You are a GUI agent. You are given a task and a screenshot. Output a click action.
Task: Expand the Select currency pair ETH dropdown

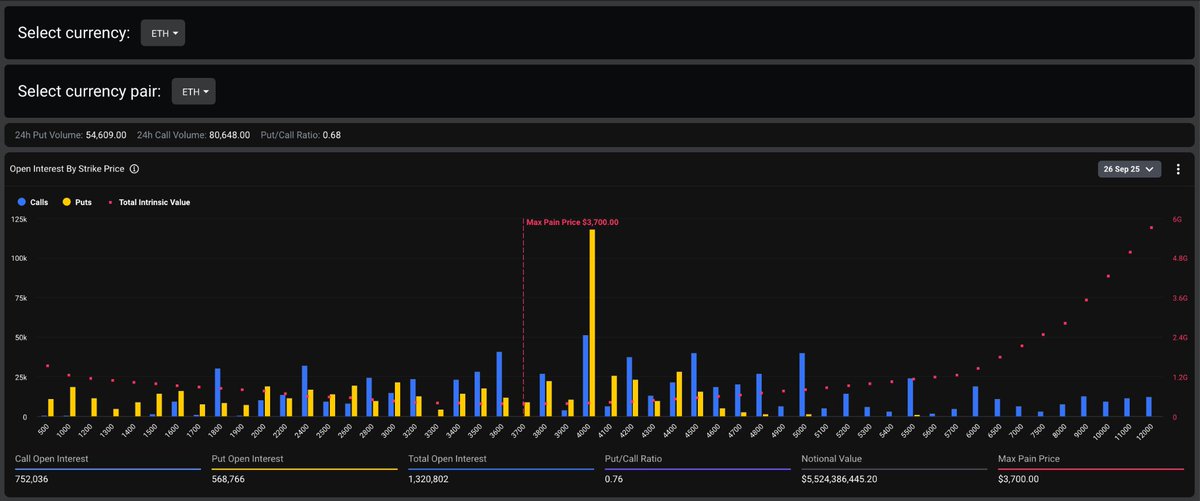(x=193, y=92)
